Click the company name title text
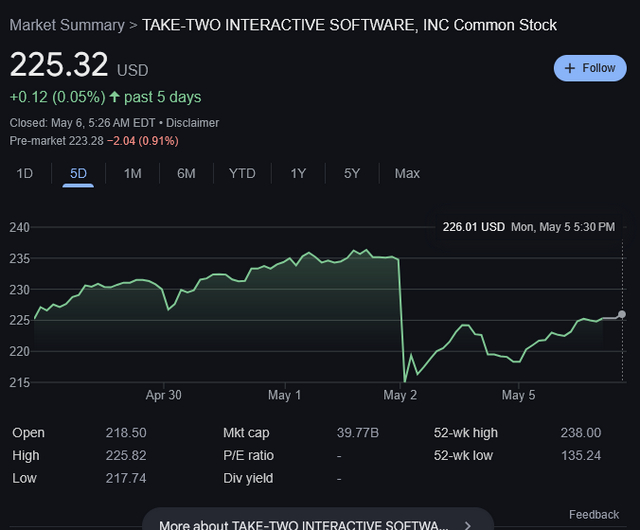The image size is (640, 530). click(349, 25)
